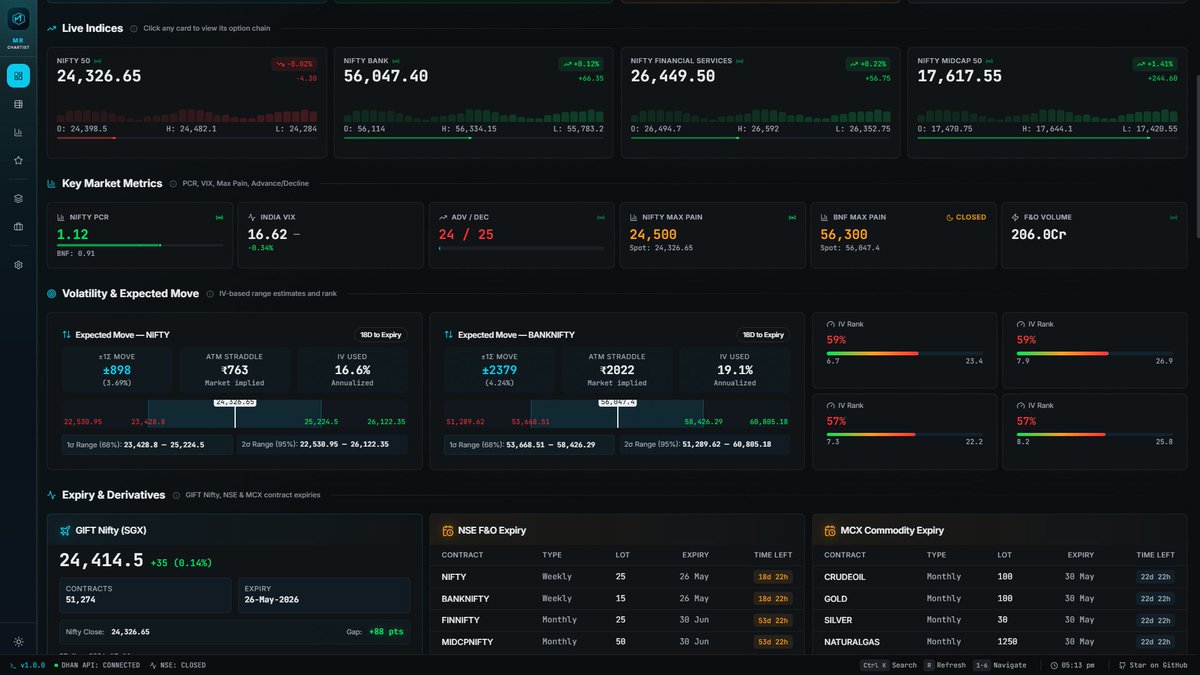
Task: Select the SILVER row in MCX table
Action: [1000, 620]
